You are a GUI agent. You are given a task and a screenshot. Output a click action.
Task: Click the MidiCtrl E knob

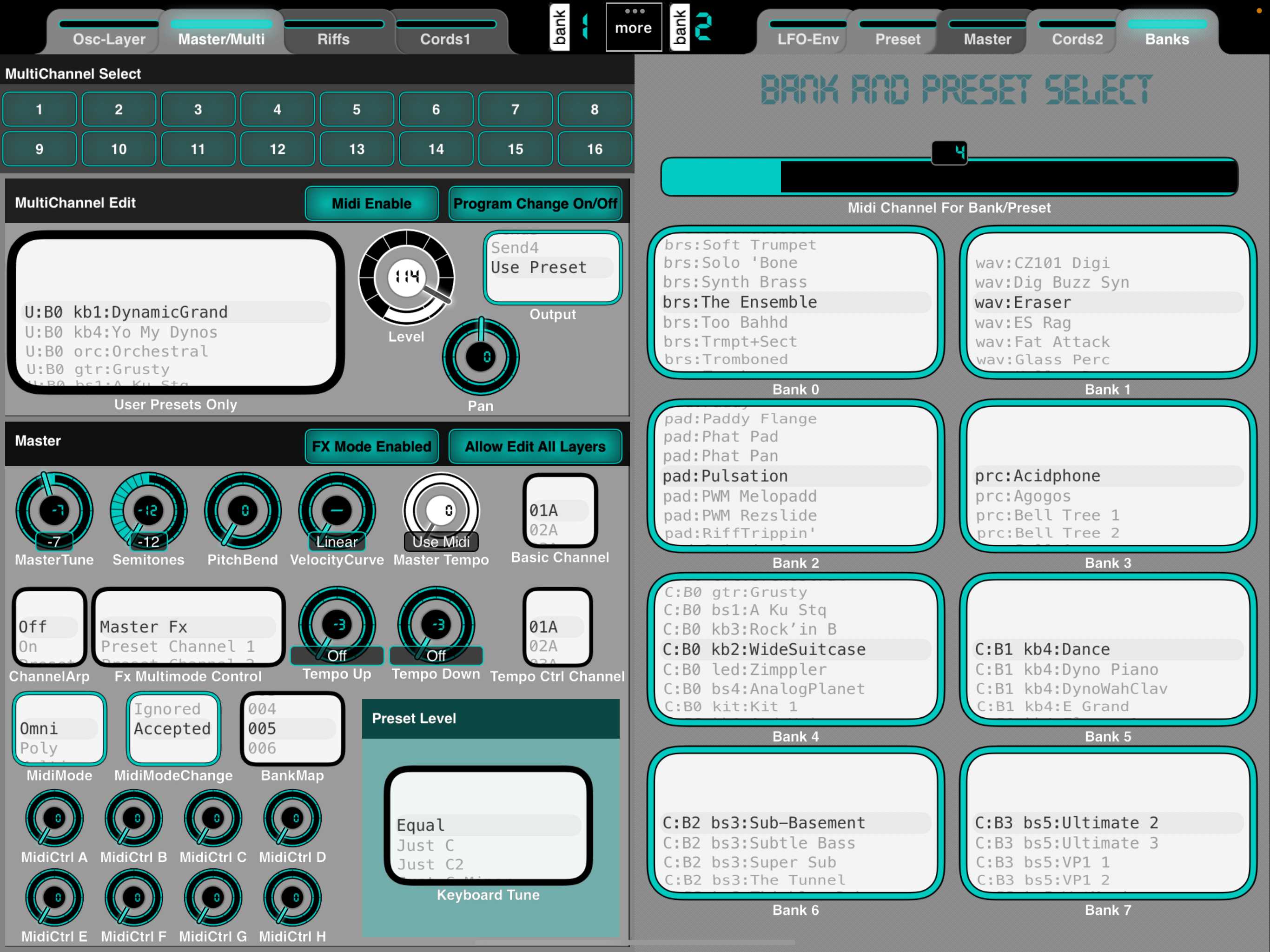54,898
